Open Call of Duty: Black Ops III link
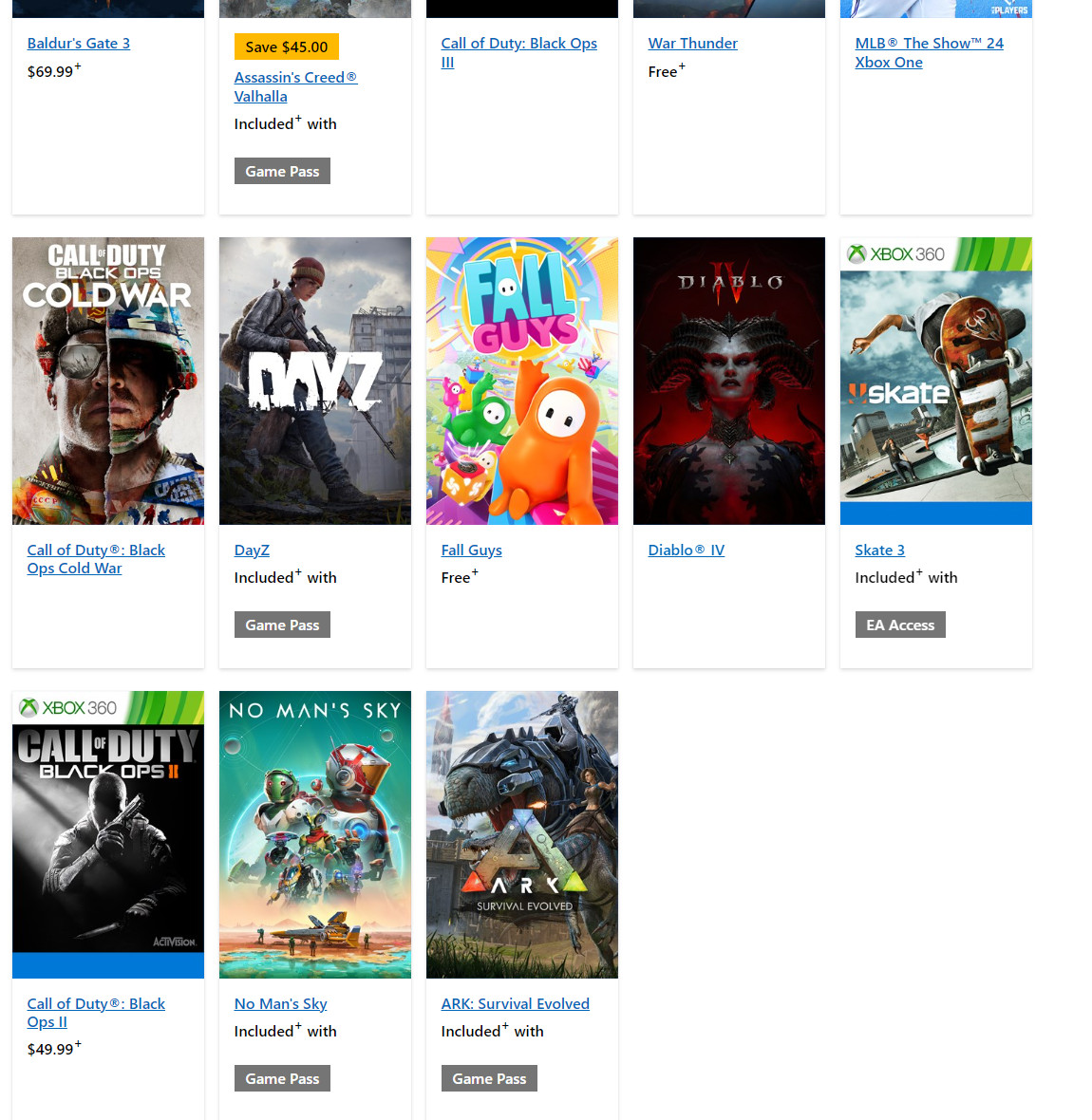The height and width of the screenshot is (1120, 1092). [518, 53]
